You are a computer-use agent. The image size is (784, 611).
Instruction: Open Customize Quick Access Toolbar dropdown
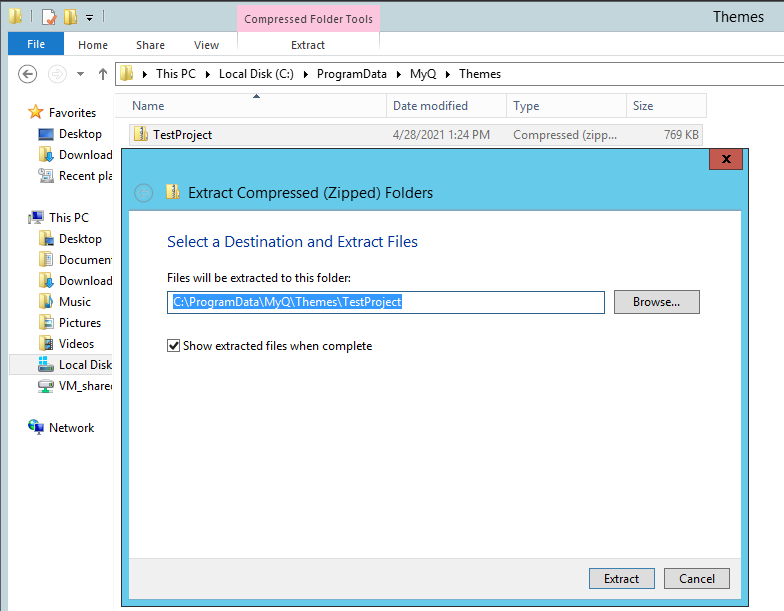[x=90, y=17]
